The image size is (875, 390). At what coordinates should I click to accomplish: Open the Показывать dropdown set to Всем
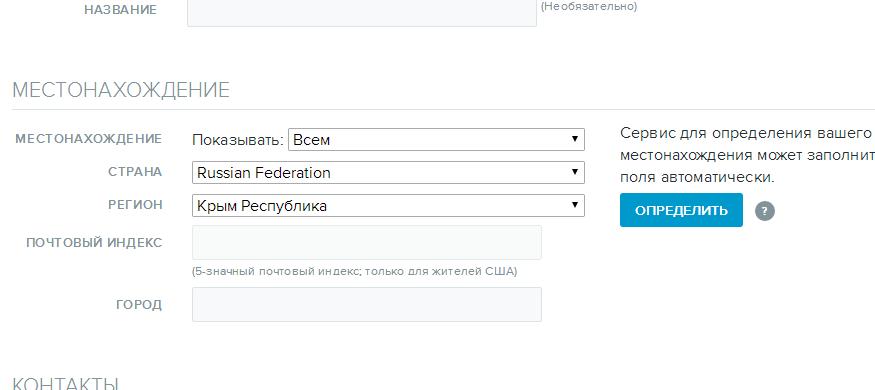(x=436, y=139)
